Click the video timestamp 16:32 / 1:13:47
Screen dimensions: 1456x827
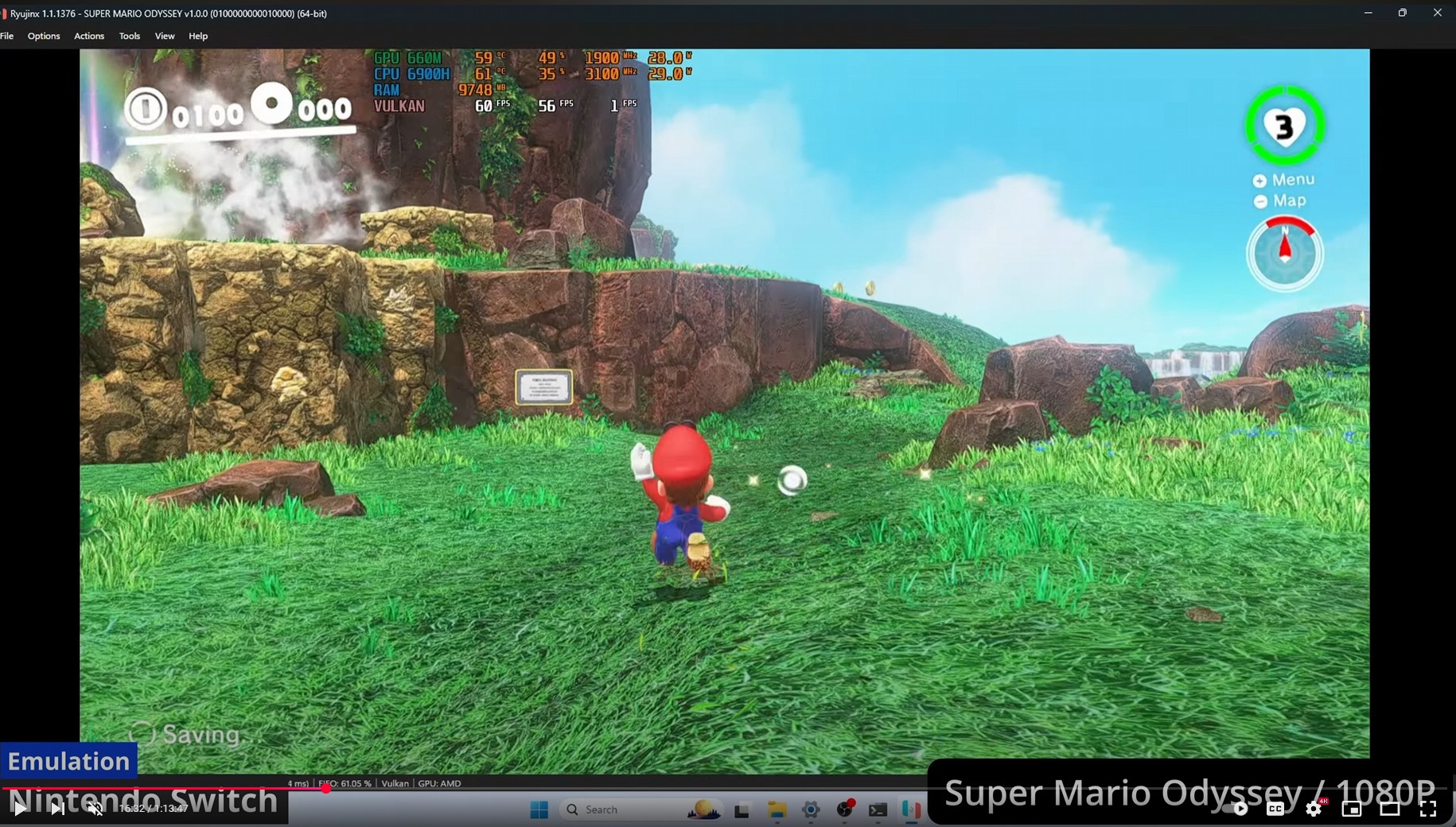(153, 809)
